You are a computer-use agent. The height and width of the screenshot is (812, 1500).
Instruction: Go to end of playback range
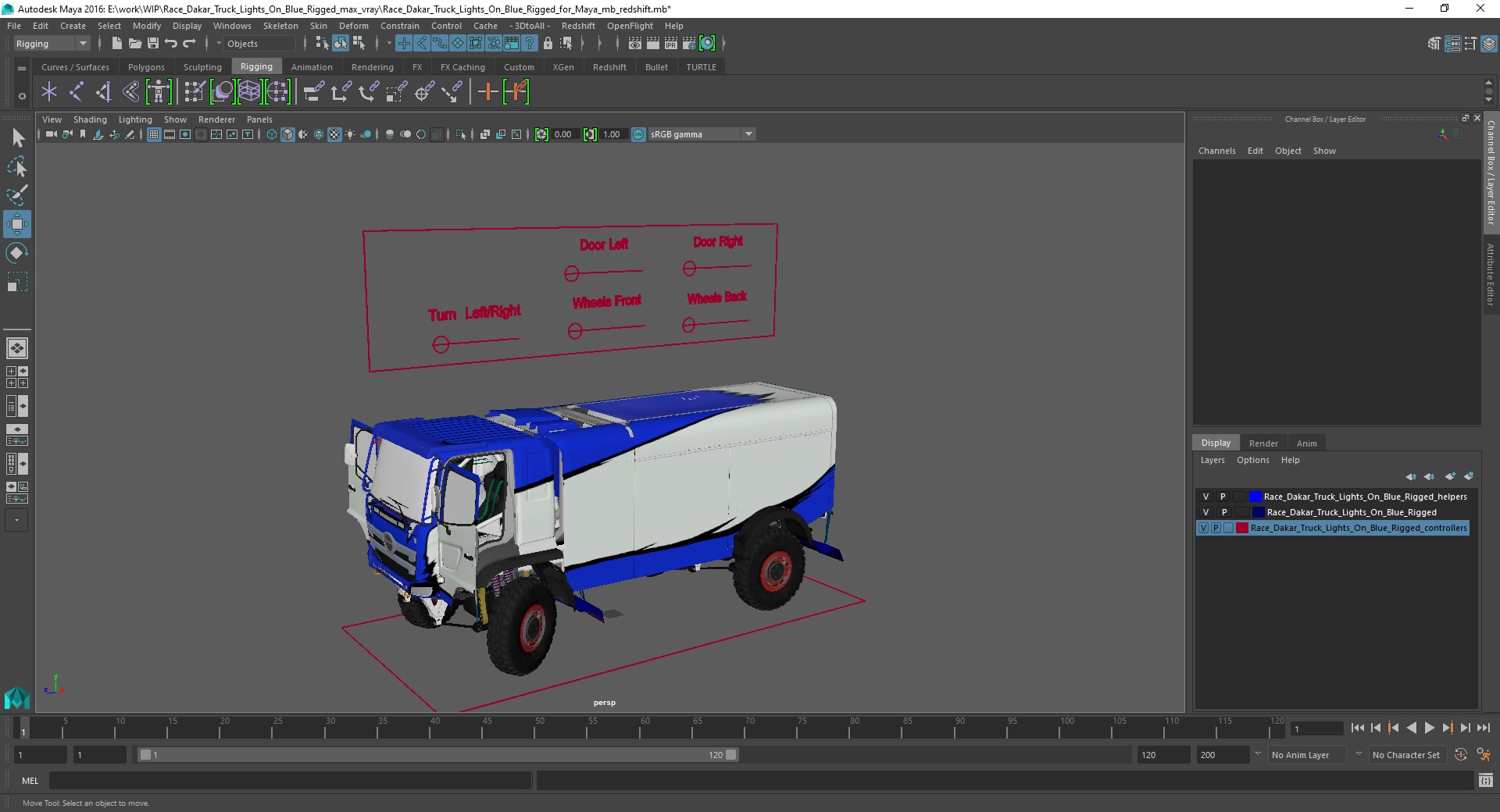(x=1483, y=728)
